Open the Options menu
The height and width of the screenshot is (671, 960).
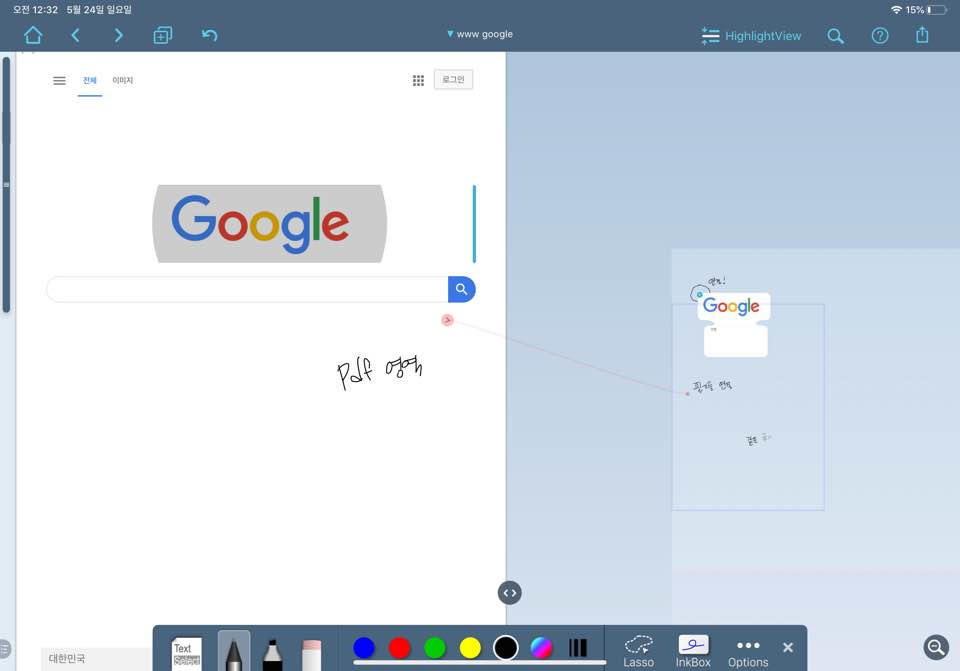748,653
